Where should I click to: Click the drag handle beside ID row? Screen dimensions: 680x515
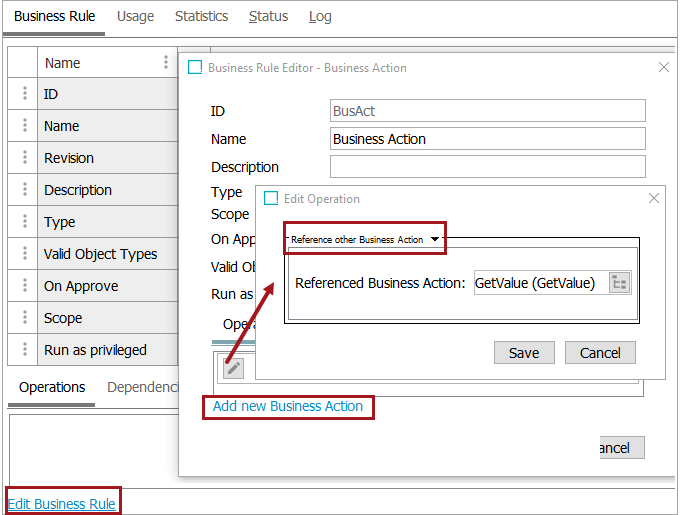tap(24, 94)
